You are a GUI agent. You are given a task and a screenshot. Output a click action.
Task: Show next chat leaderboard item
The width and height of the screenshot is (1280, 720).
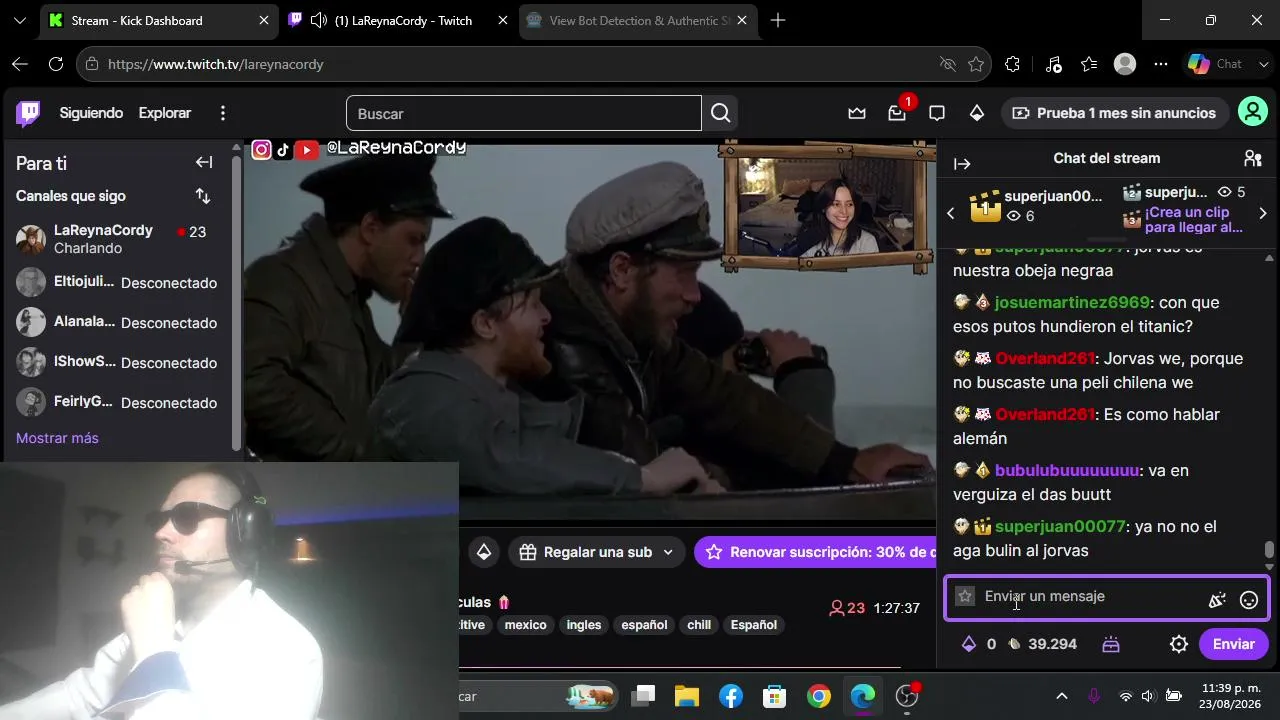[x=1263, y=213]
